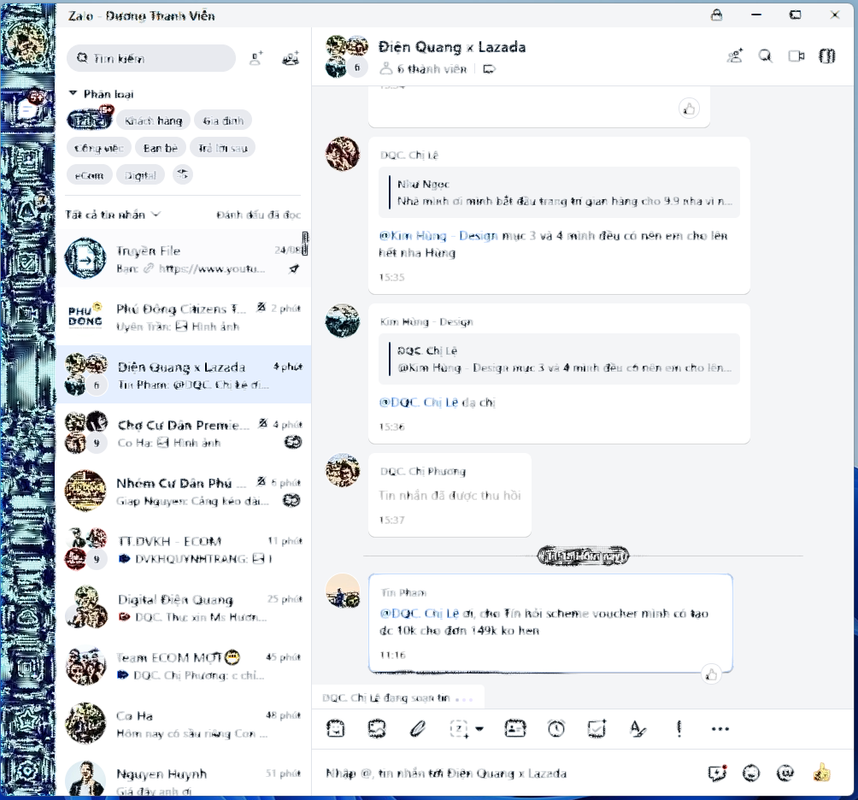Like the message at the top of chat

click(x=689, y=108)
